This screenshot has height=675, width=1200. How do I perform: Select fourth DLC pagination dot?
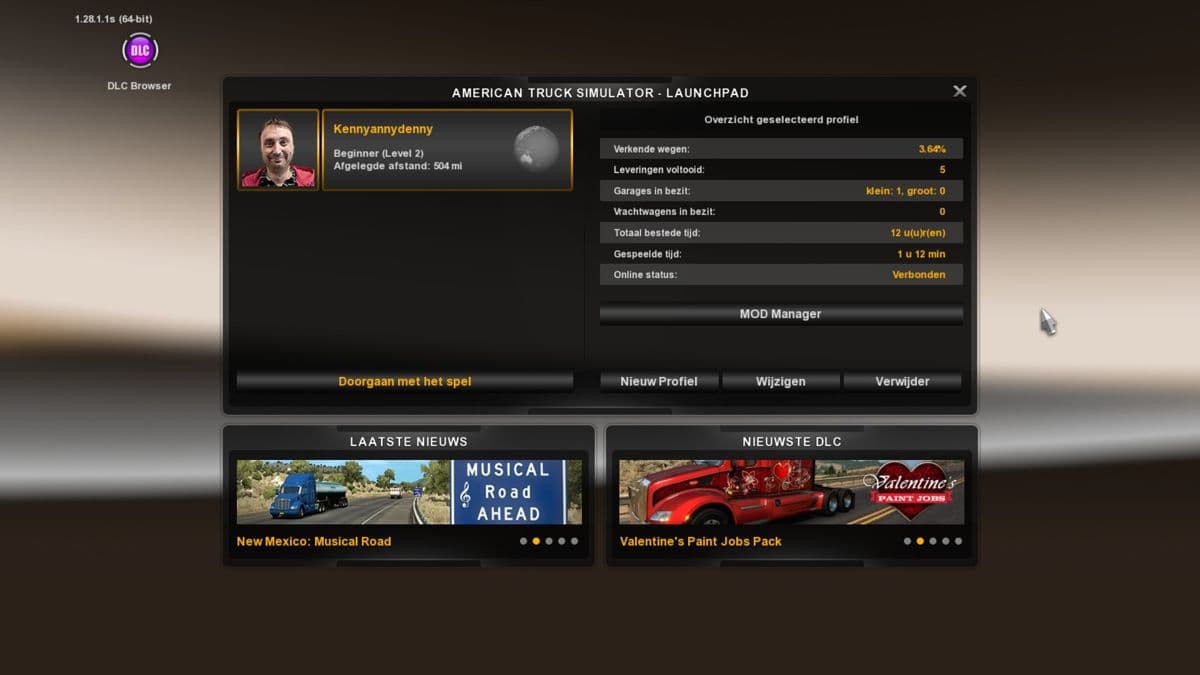point(945,541)
